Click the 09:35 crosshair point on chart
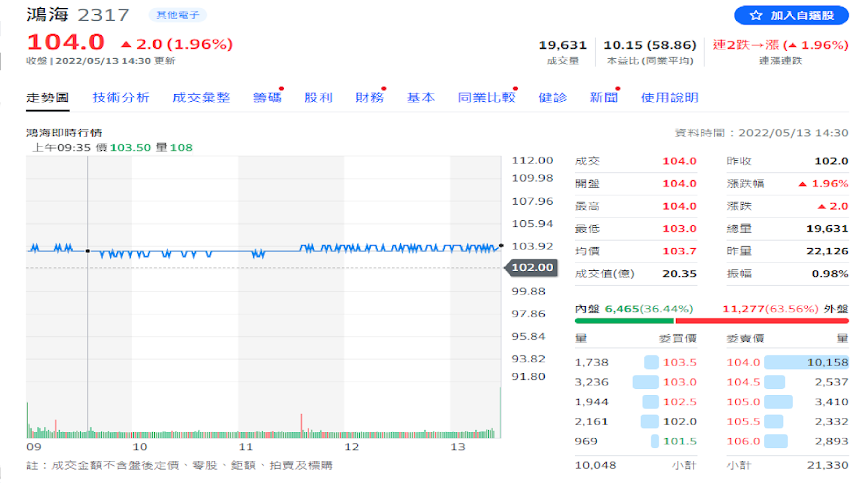The image size is (859, 483). [x=88, y=251]
